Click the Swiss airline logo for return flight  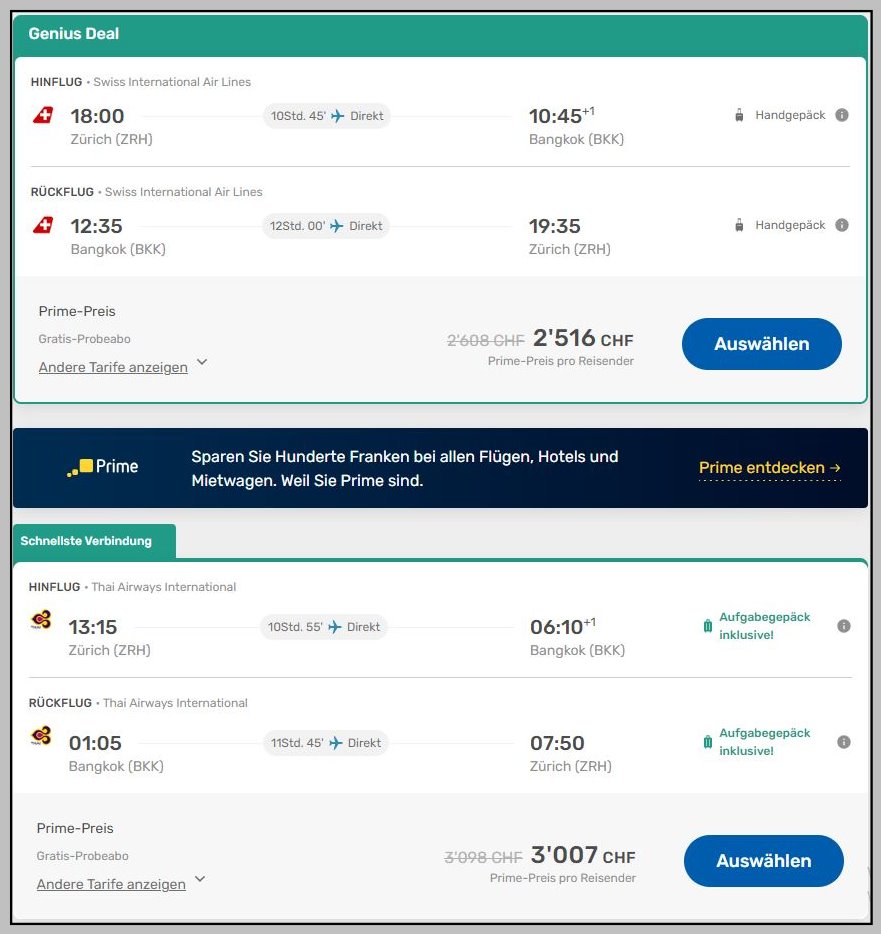click(x=42, y=226)
